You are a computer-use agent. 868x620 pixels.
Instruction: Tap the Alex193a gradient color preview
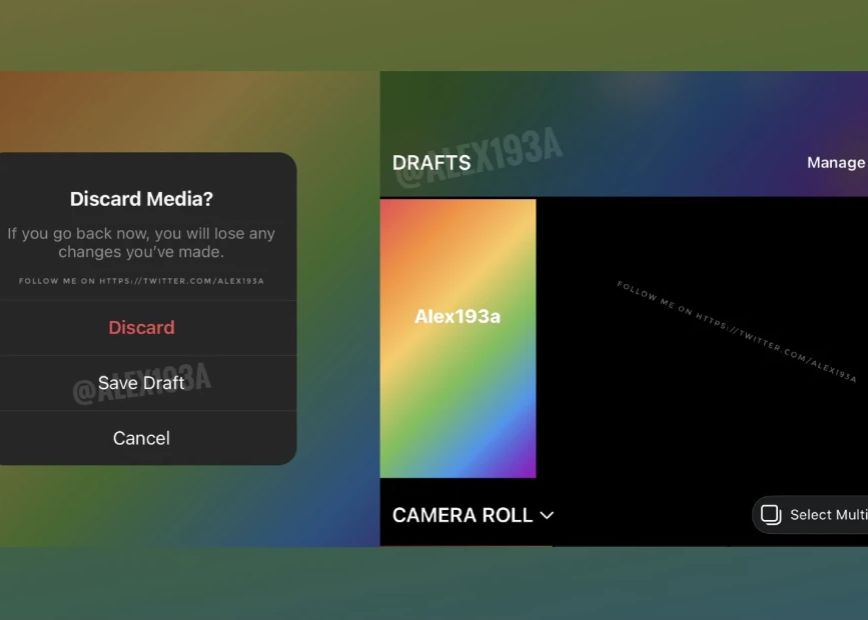coord(458,316)
